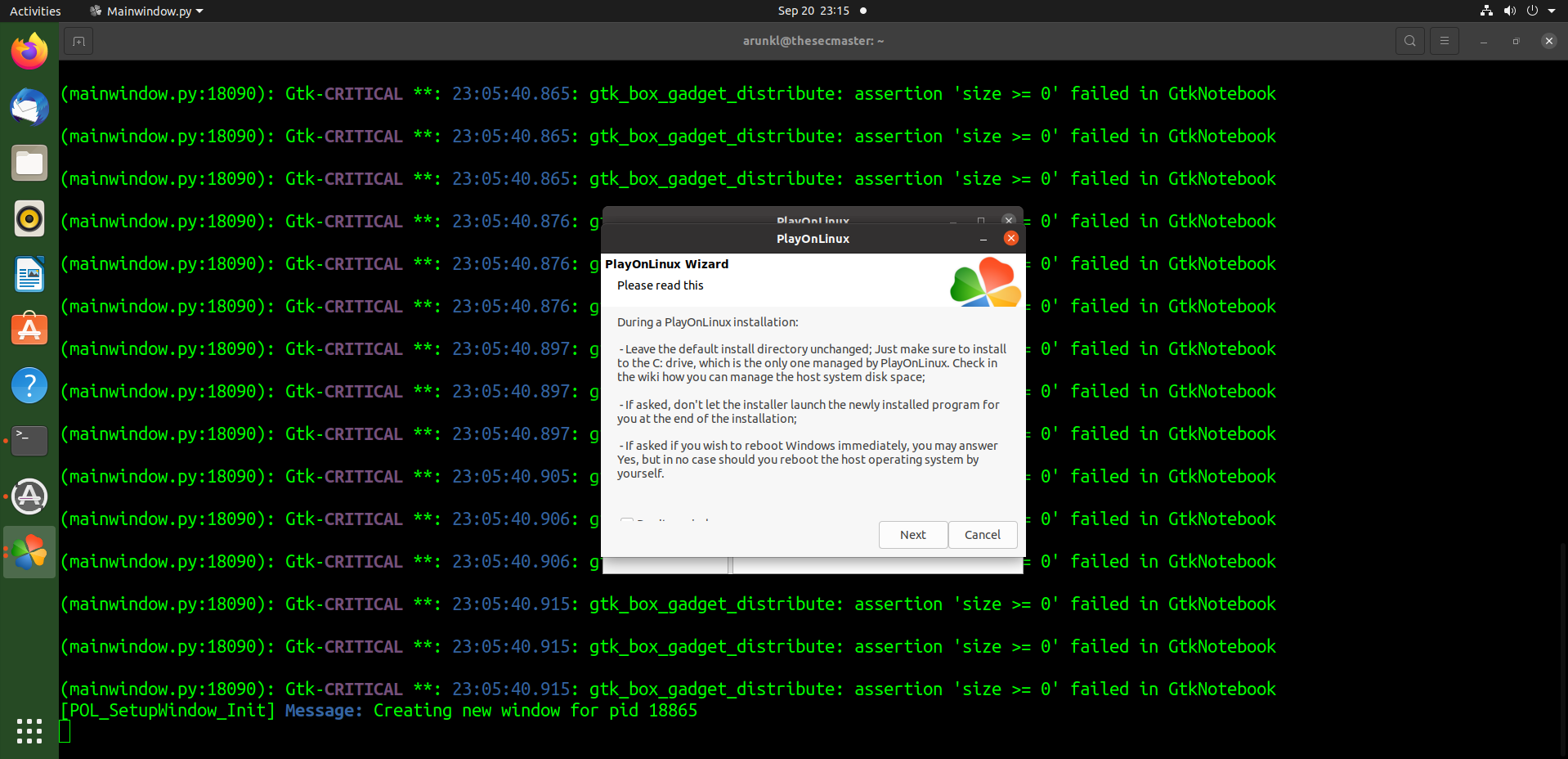The image size is (1568, 759).
Task: Click the terminal title arunkl@thesecmaster
Action: (x=813, y=41)
